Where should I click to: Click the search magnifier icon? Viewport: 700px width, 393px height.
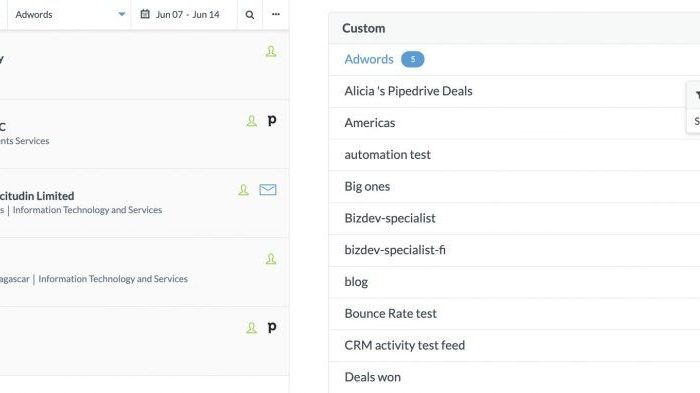point(250,15)
